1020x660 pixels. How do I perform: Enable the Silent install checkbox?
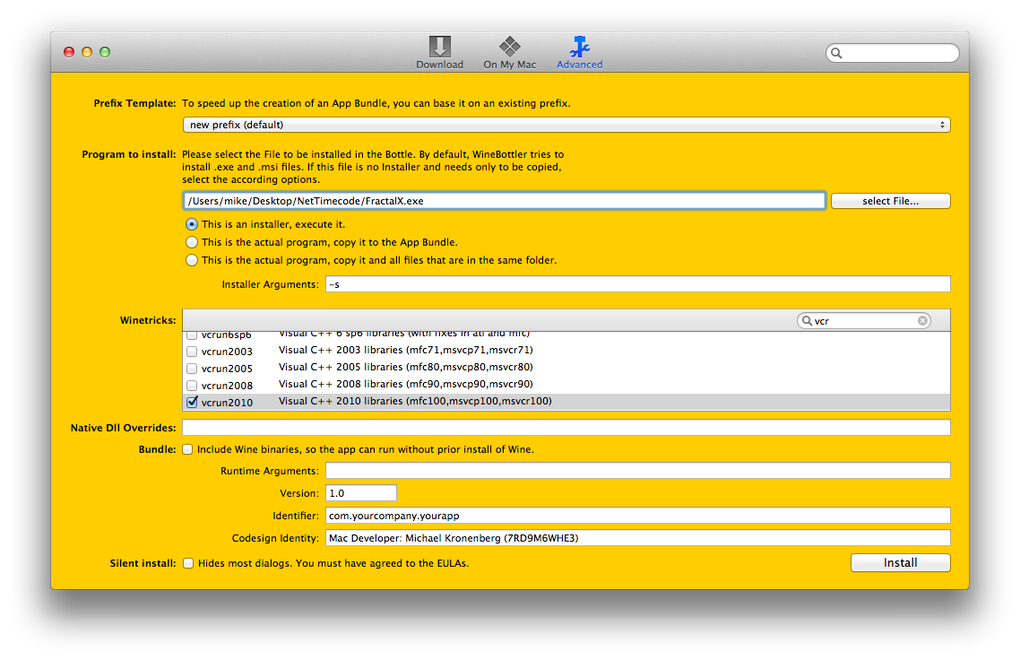(188, 563)
